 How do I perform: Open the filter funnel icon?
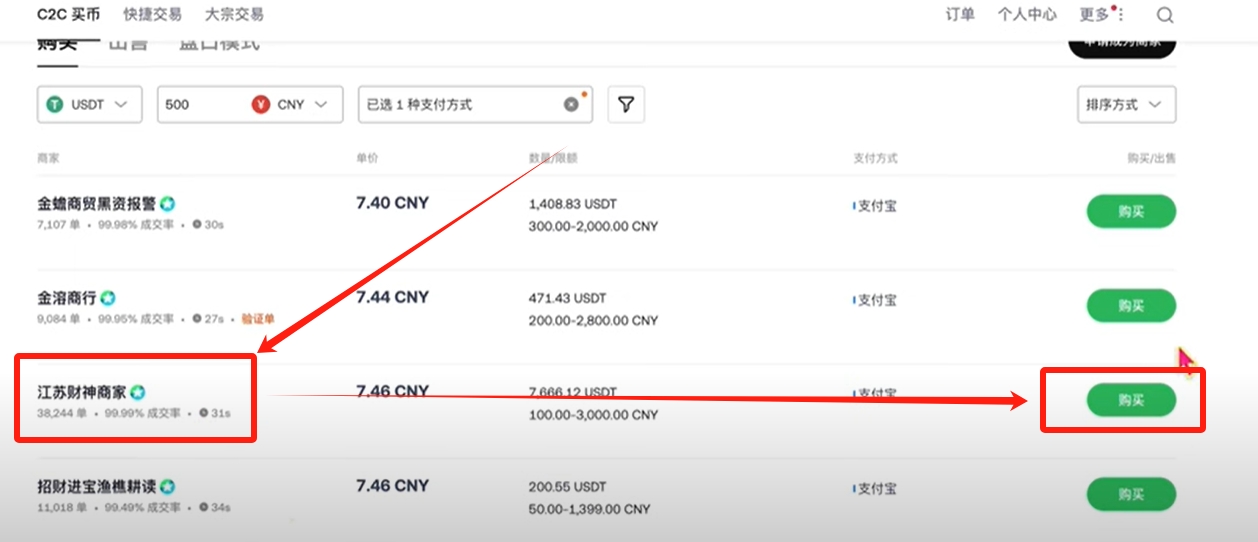coord(626,104)
